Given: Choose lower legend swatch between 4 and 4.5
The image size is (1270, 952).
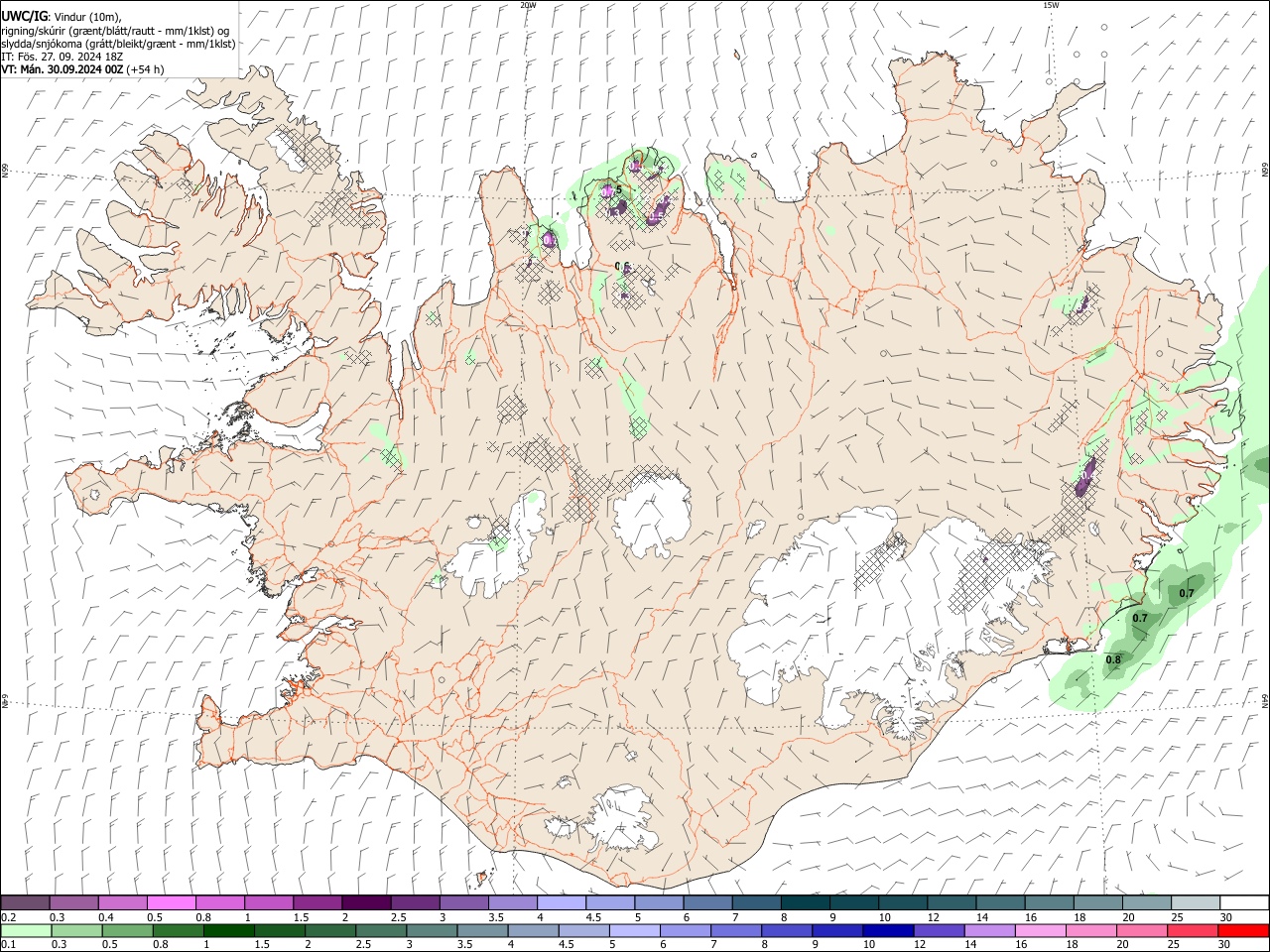Looking at the screenshot, I should click(533, 930).
